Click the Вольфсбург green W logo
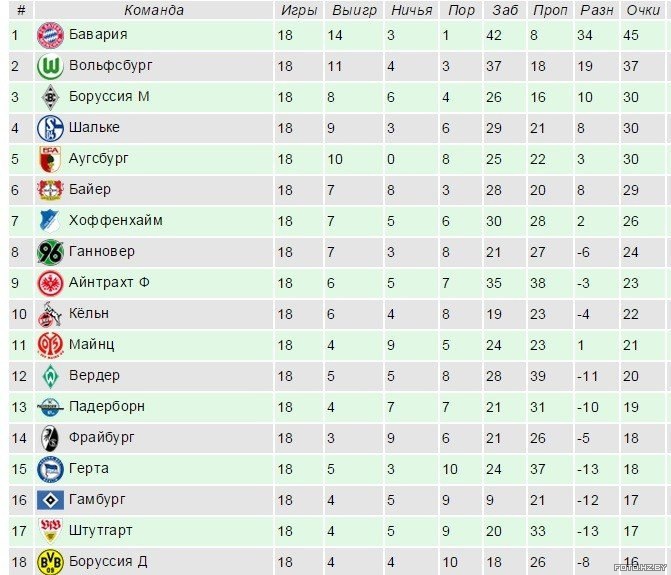This screenshot has width=671, height=575. (x=50, y=66)
